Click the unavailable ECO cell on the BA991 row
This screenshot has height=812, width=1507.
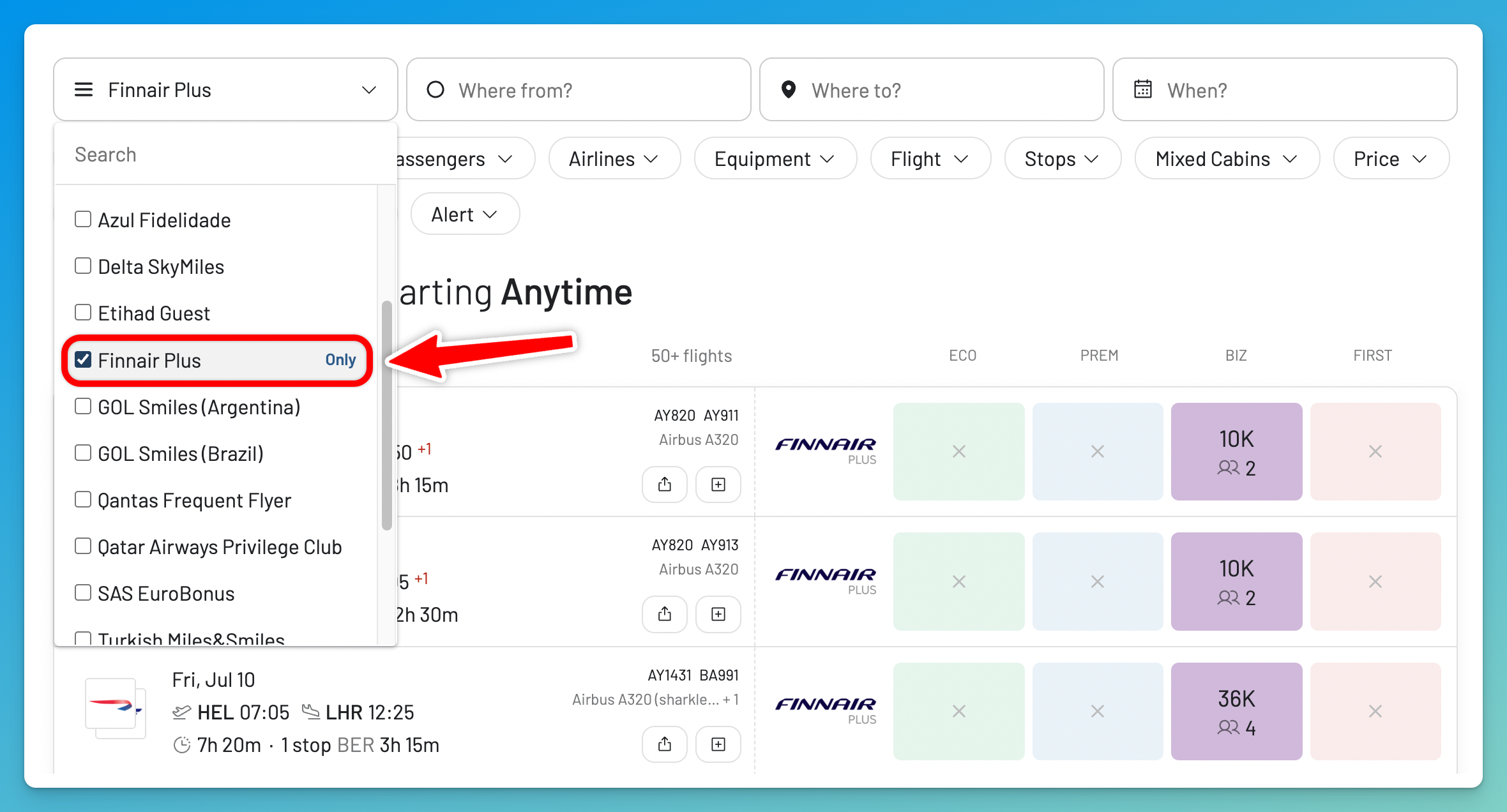tap(959, 711)
